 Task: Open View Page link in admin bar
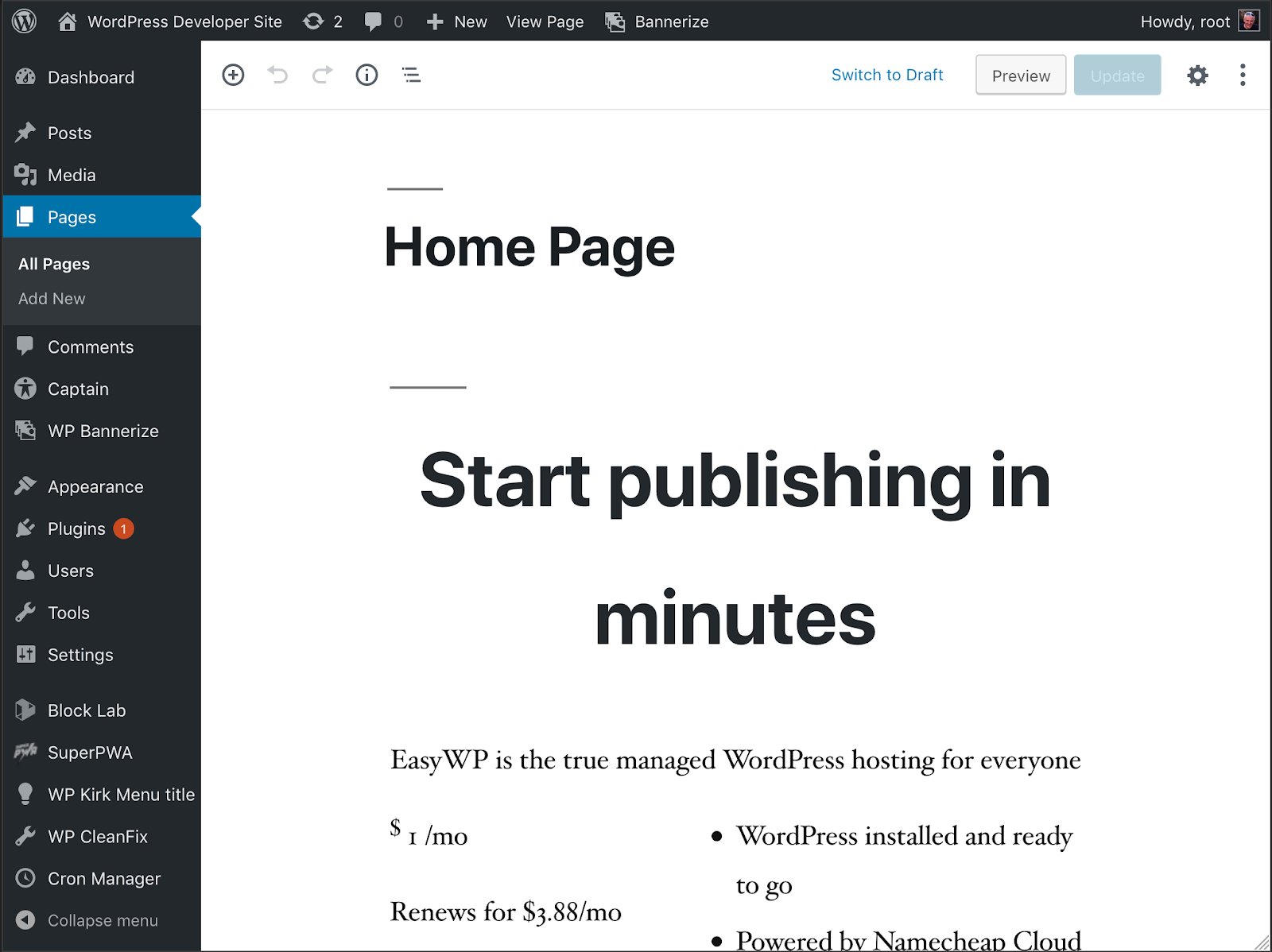tap(545, 21)
